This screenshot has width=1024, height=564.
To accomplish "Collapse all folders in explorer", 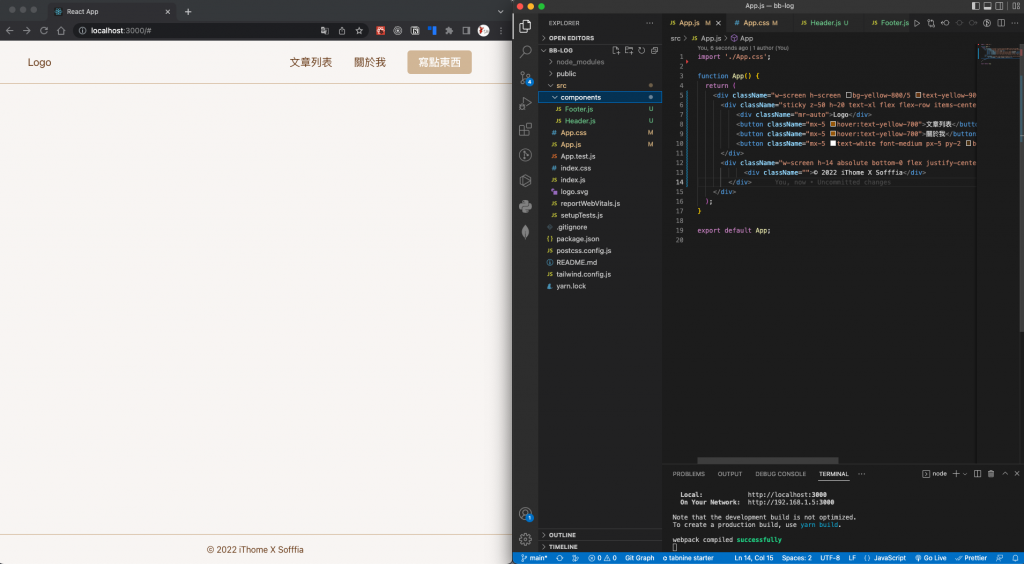I will (x=654, y=50).
